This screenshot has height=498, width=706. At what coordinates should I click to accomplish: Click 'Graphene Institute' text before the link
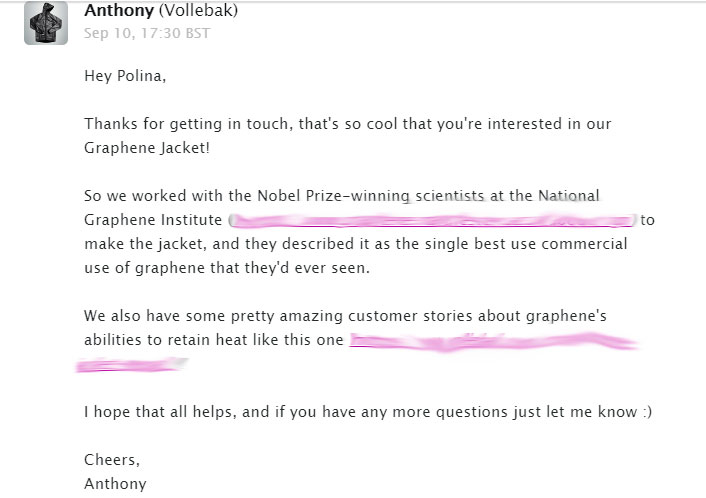[x=153, y=220]
